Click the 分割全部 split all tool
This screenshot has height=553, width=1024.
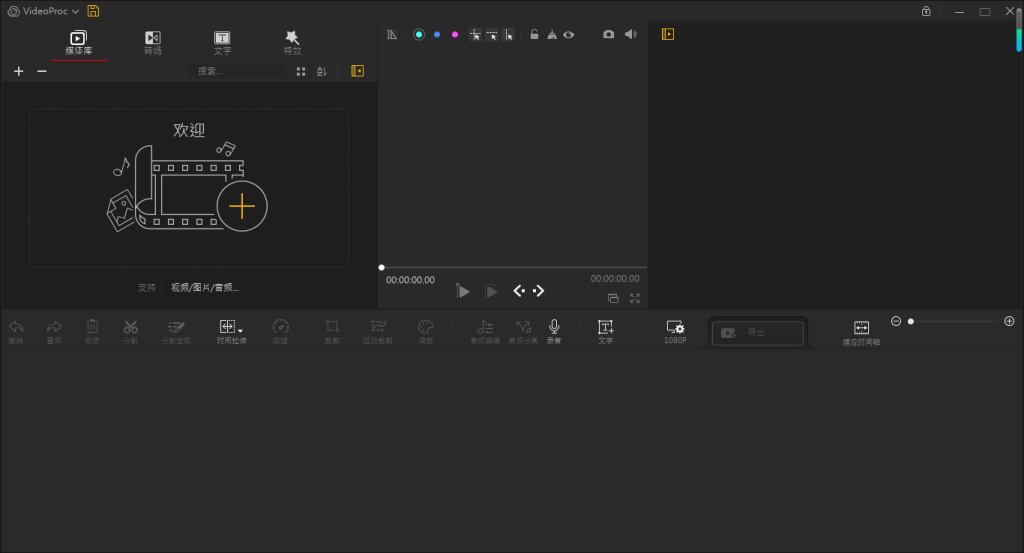(x=176, y=331)
